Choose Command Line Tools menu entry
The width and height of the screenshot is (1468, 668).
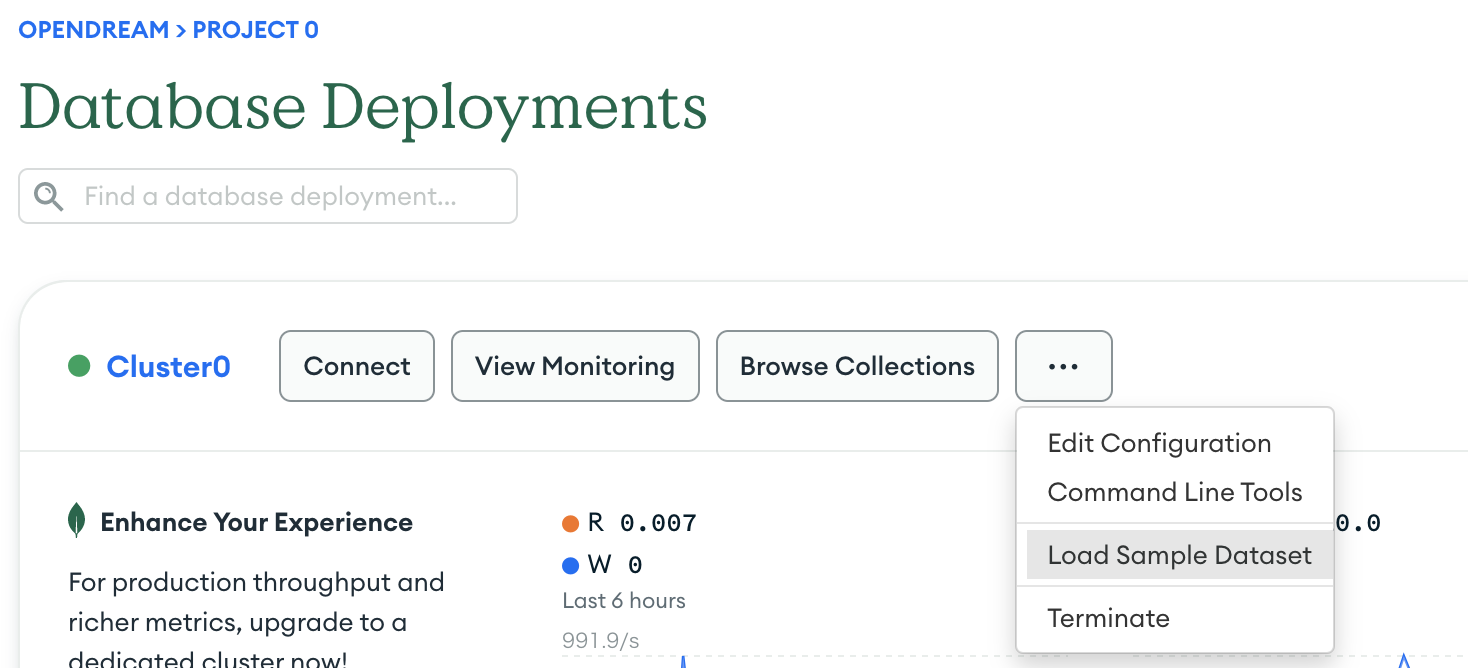(x=1175, y=492)
